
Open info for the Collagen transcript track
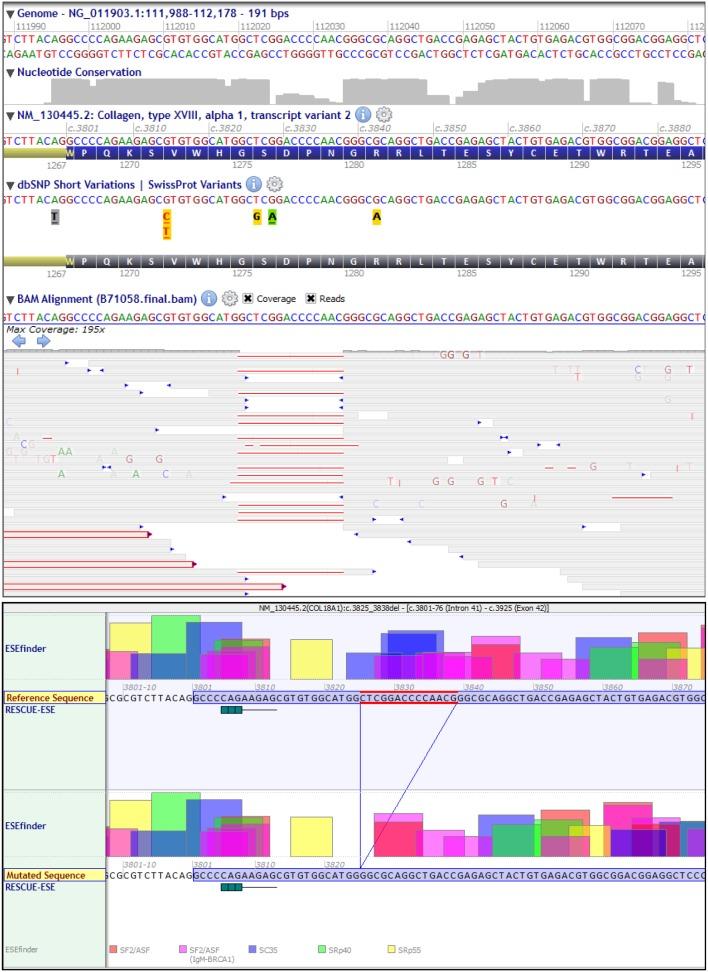point(363,115)
